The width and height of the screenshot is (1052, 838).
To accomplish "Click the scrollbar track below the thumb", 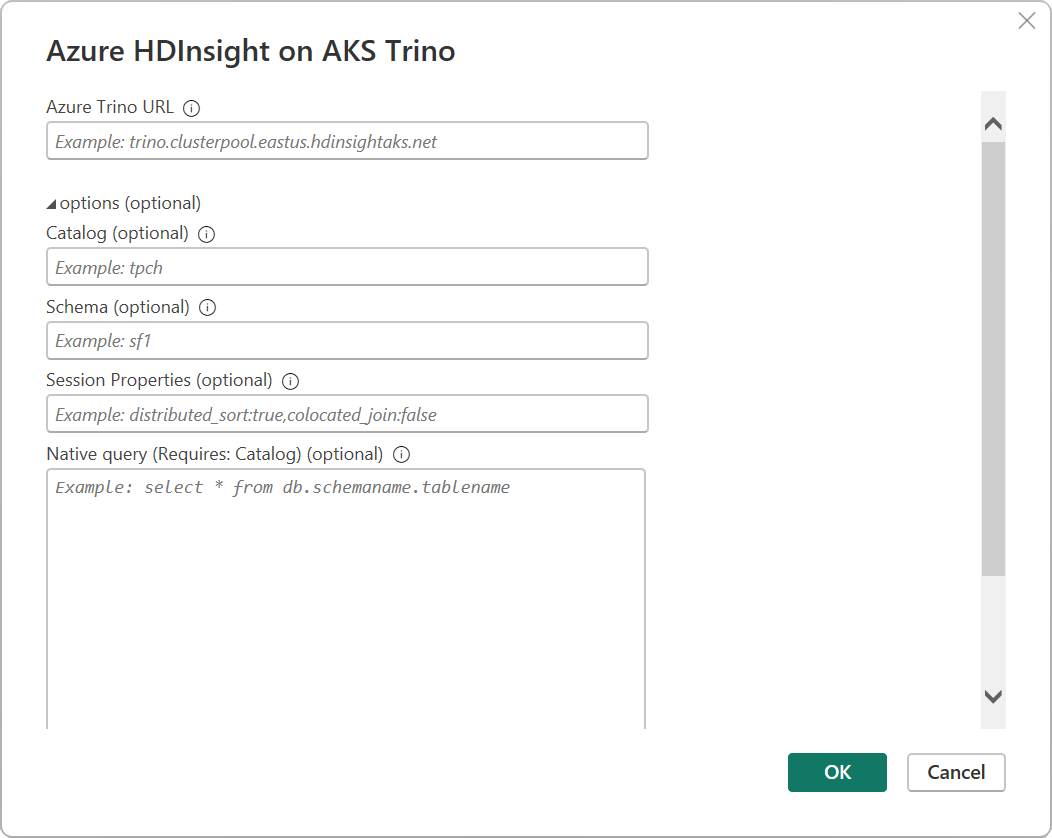I will pyautogui.click(x=993, y=630).
